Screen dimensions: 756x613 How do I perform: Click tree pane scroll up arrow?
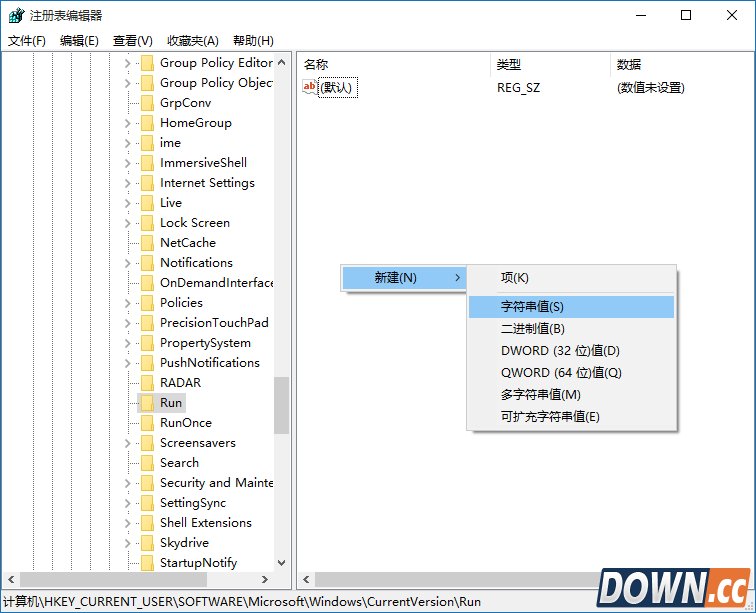coord(282,62)
